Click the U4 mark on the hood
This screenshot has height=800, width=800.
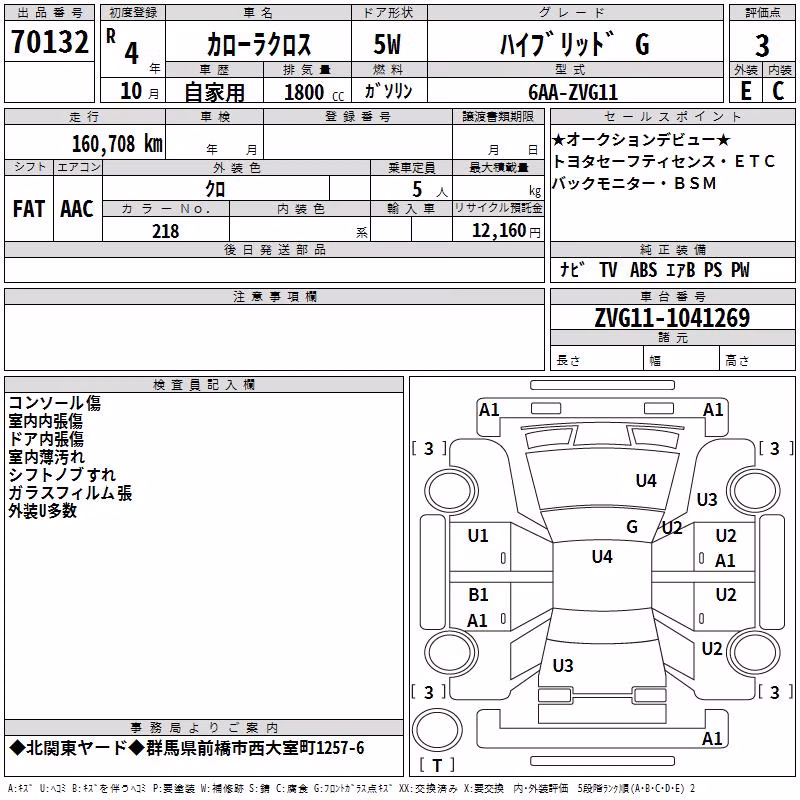tap(646, 480)
